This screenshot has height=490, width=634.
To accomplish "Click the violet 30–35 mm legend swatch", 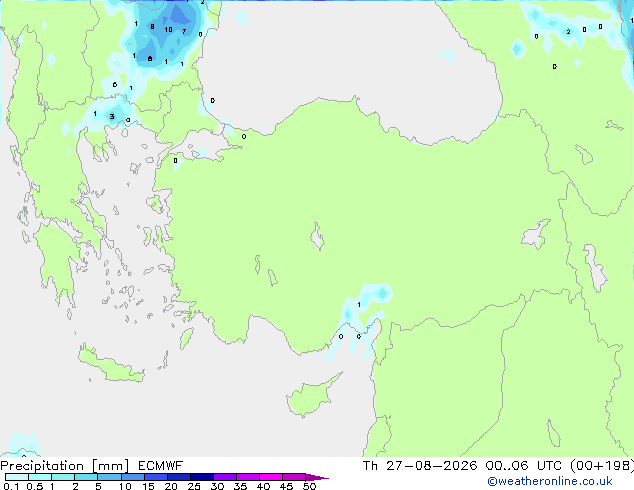I will [x=224, y=477].
